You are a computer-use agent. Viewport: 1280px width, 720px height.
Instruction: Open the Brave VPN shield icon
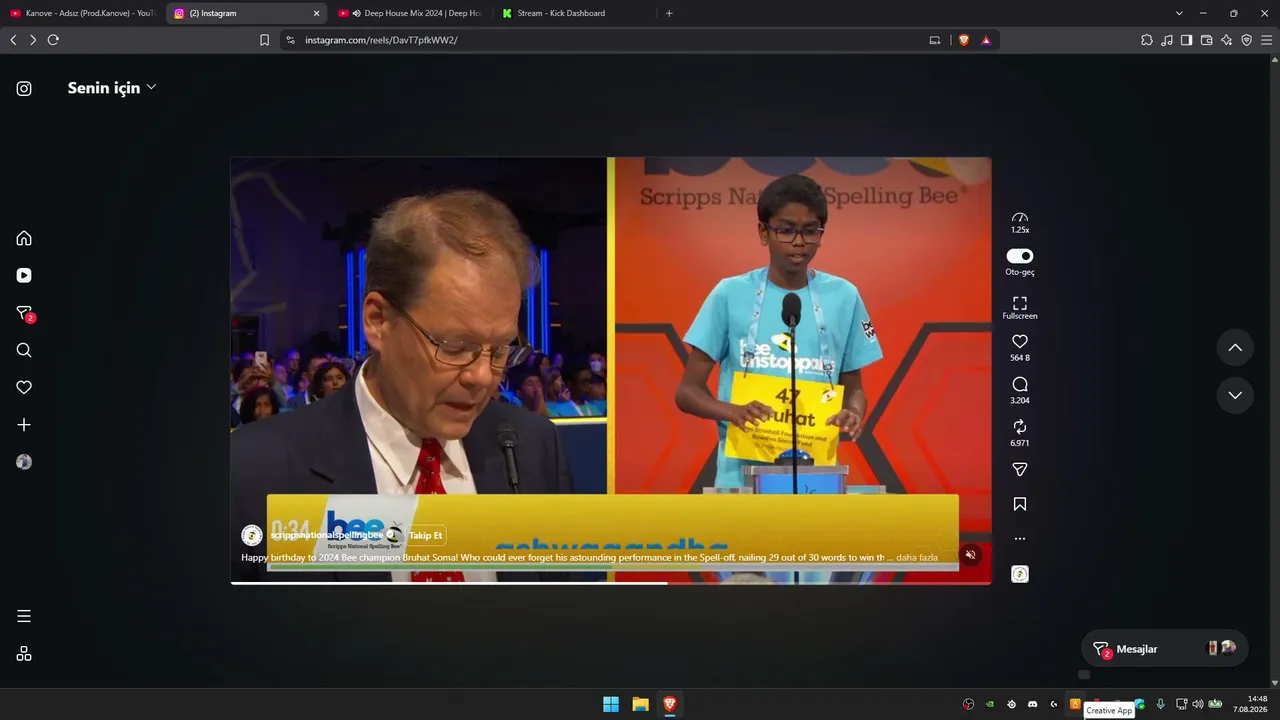pos(1246,40)
